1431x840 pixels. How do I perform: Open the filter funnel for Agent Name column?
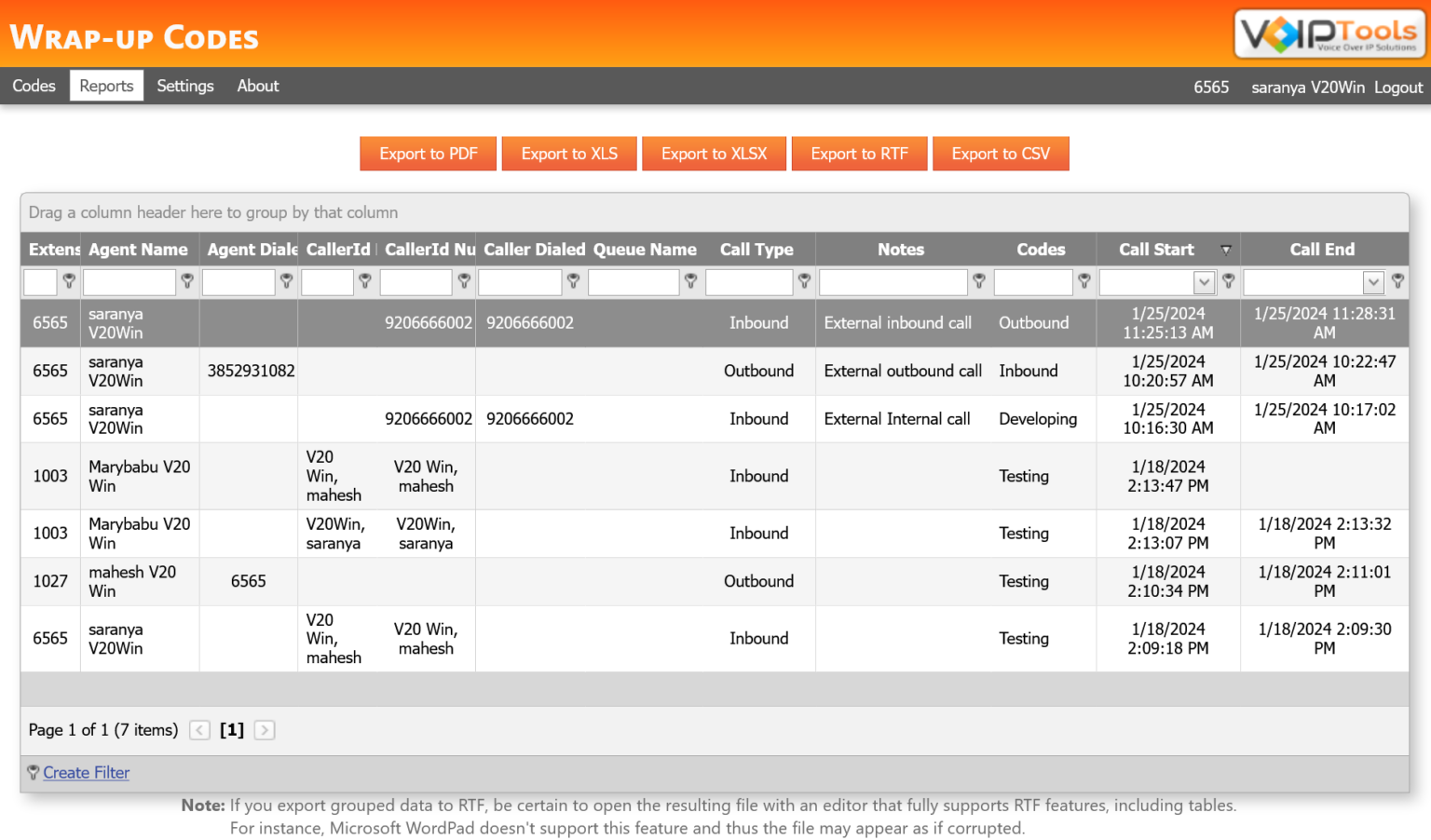coord(187,281)
